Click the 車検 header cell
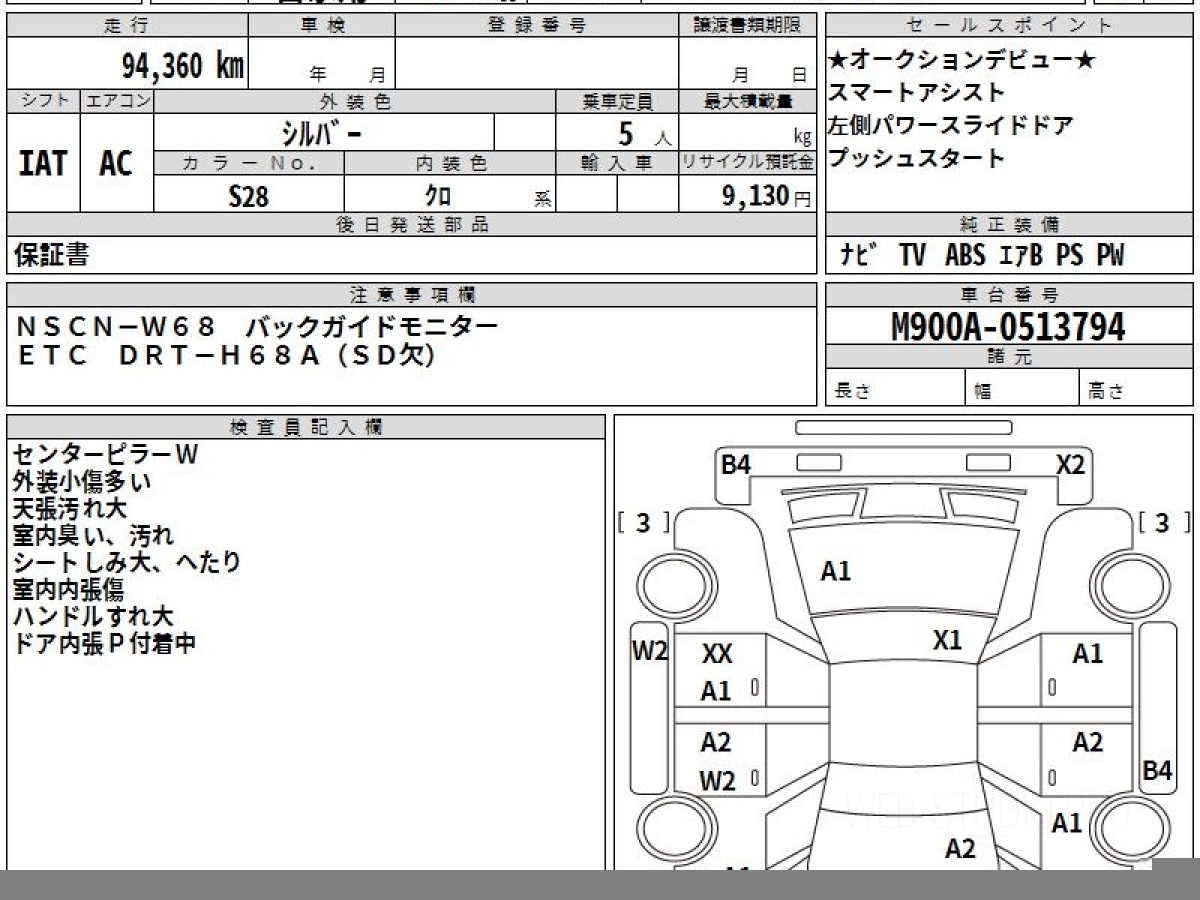This screenshot has width=1200, height=900. (x=321, y=26)
